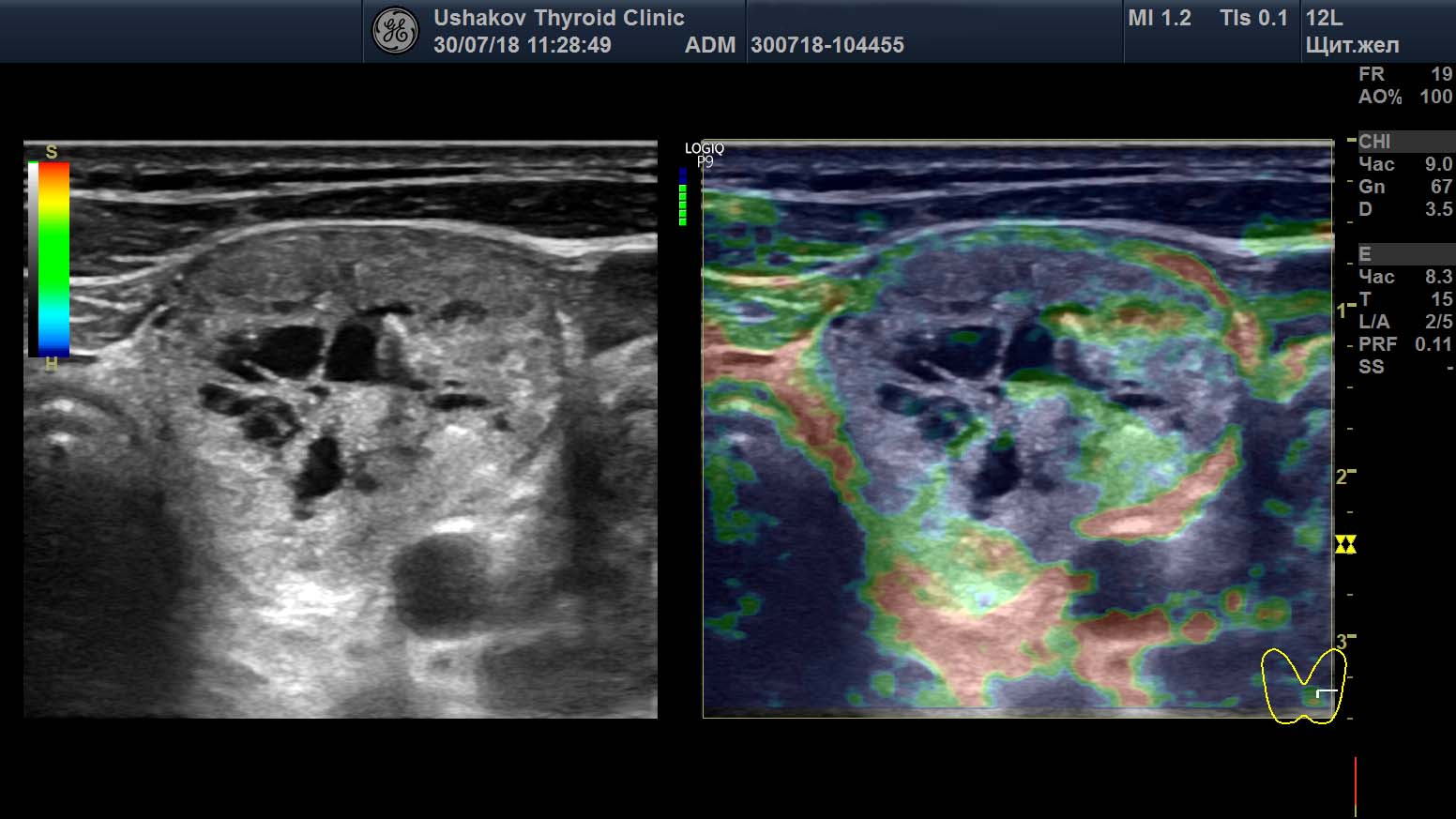Click the GE logo in header
The height and width of the screenshot is (819, 1456).
(395, 32)
